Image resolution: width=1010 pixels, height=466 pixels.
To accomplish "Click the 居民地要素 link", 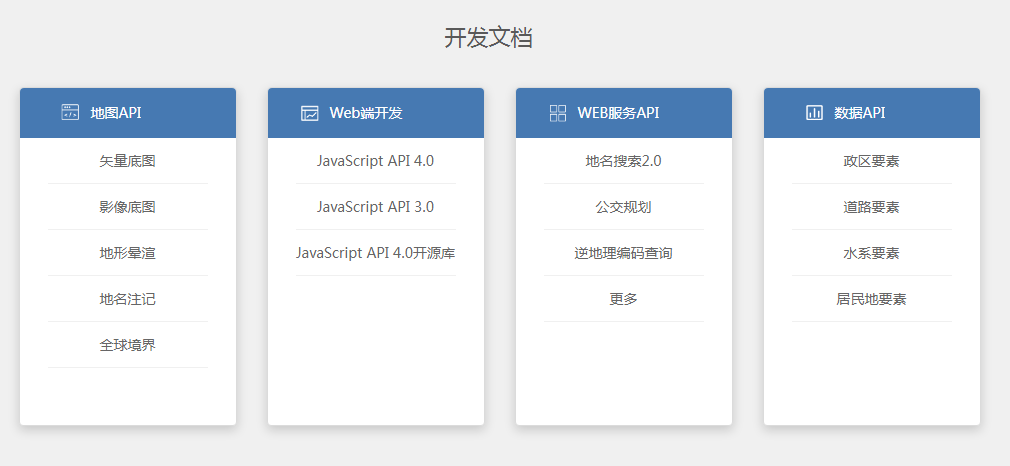I will coord(871,299).
